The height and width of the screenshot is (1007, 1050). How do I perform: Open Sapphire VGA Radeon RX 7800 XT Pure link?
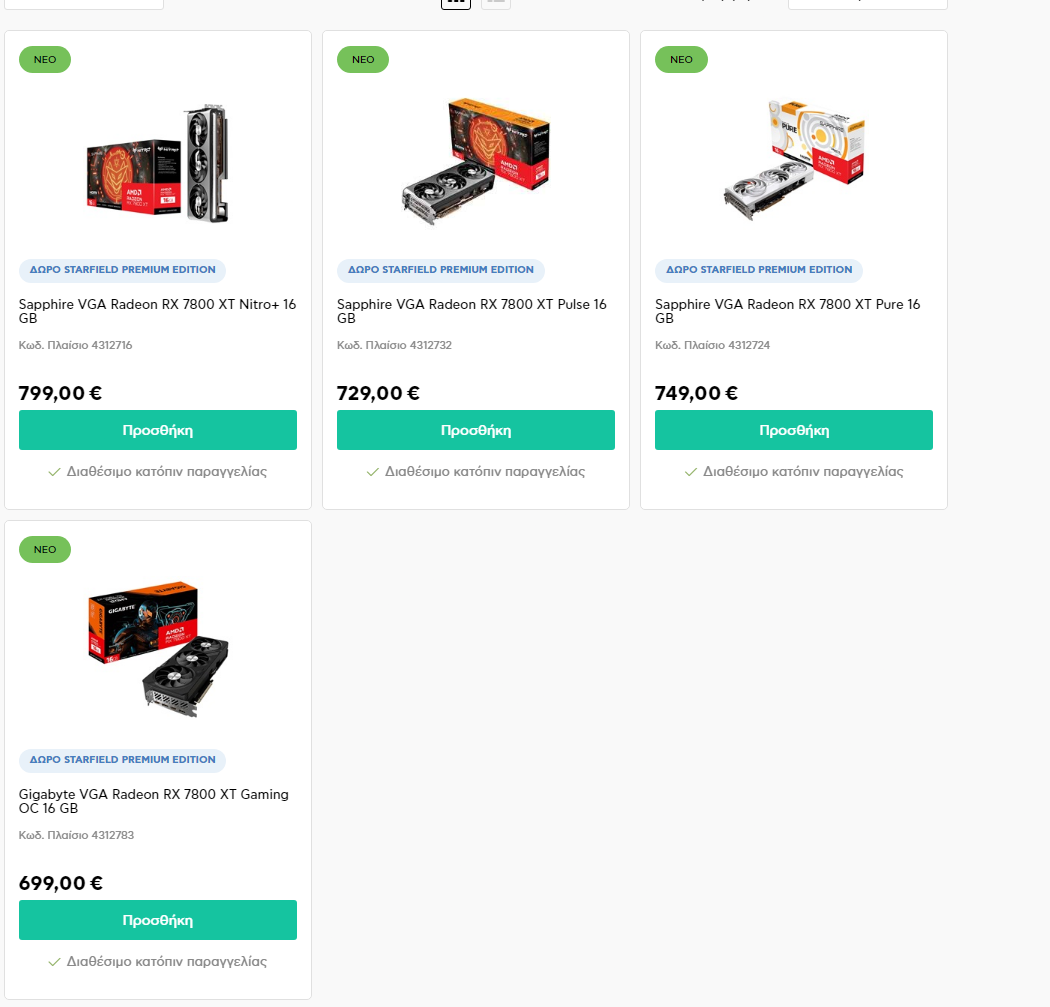point(788,311)
